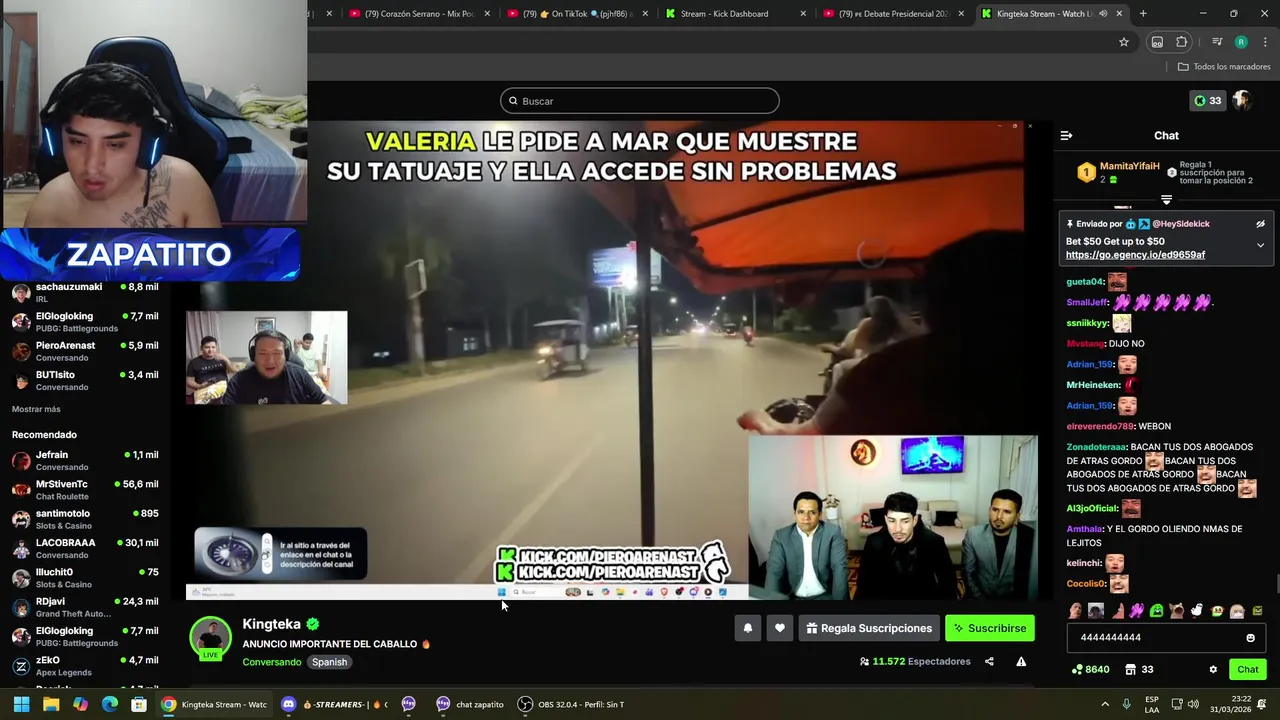
Task: Open the Chrome profile avatar
Action: [x=1241, y=42]
